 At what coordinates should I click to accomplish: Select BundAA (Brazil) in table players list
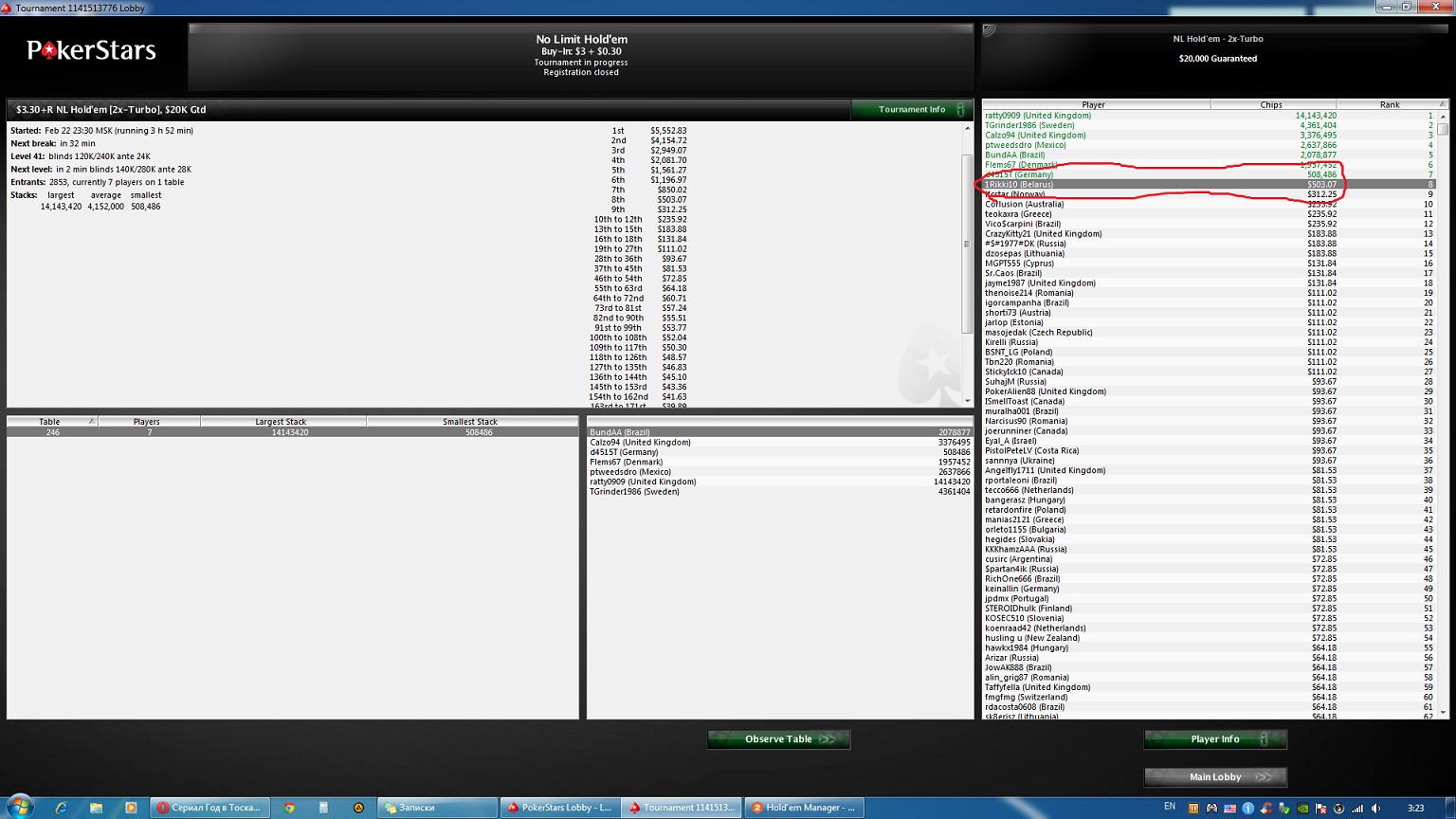pos(780,432)
